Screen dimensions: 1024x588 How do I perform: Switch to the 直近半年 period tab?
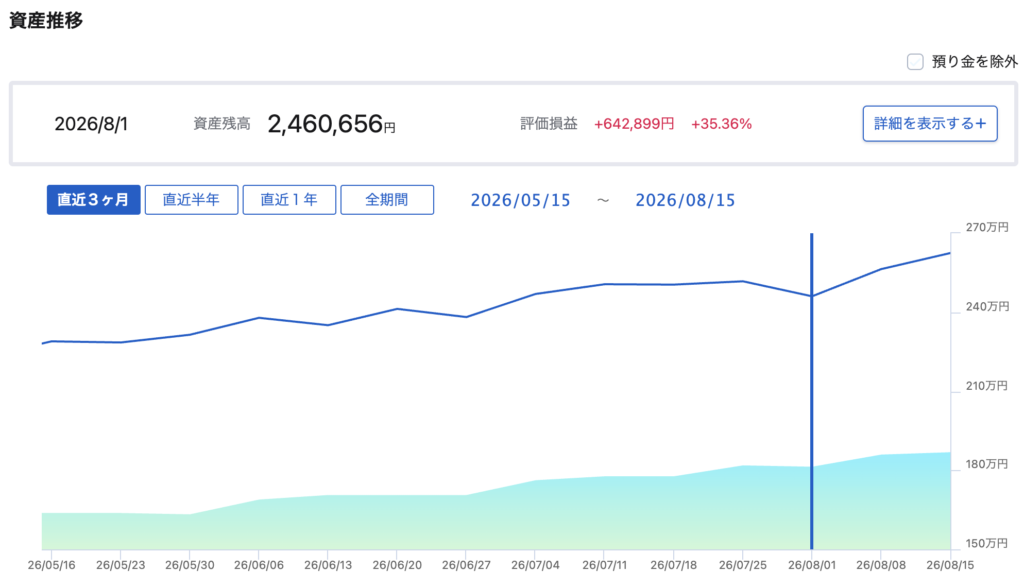[191, 200]
